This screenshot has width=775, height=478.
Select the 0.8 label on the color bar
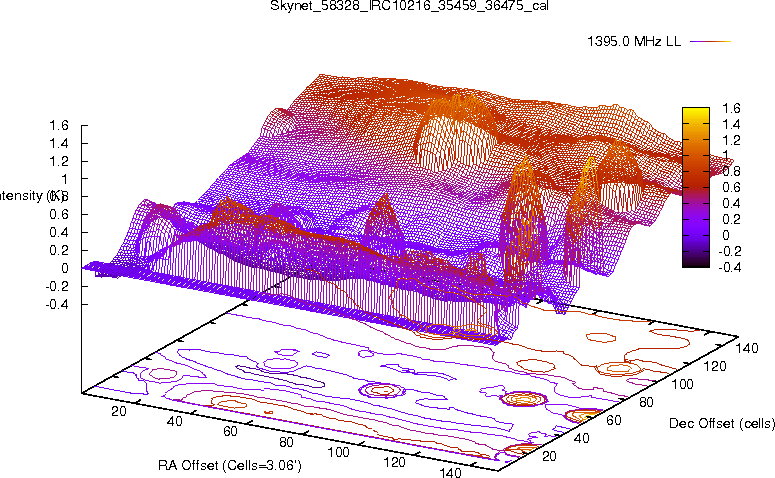tap(731, 172)
